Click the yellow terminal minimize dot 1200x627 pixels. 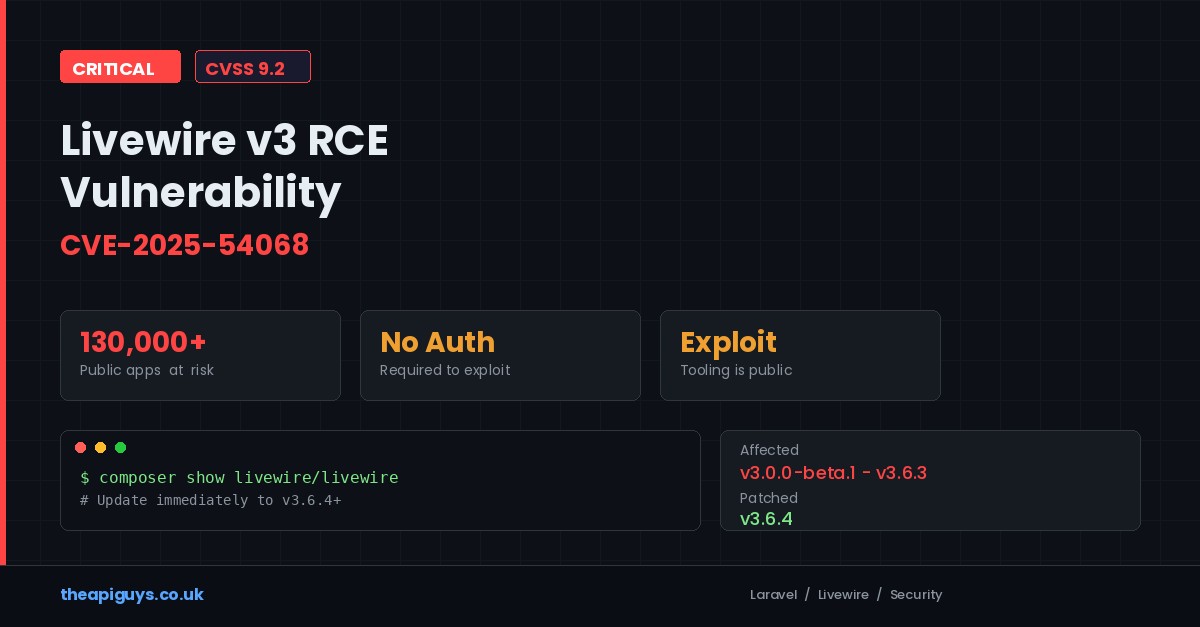click(100, 447)
